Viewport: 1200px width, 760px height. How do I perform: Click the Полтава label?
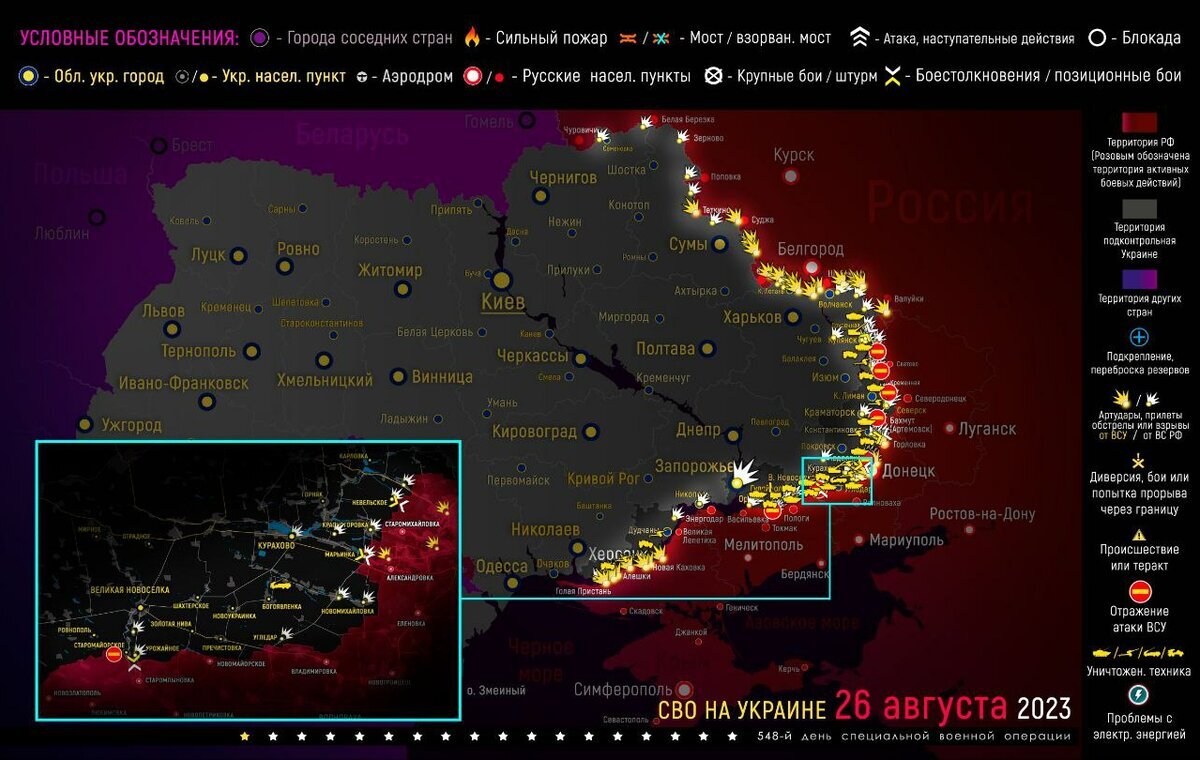click(665, 349)
